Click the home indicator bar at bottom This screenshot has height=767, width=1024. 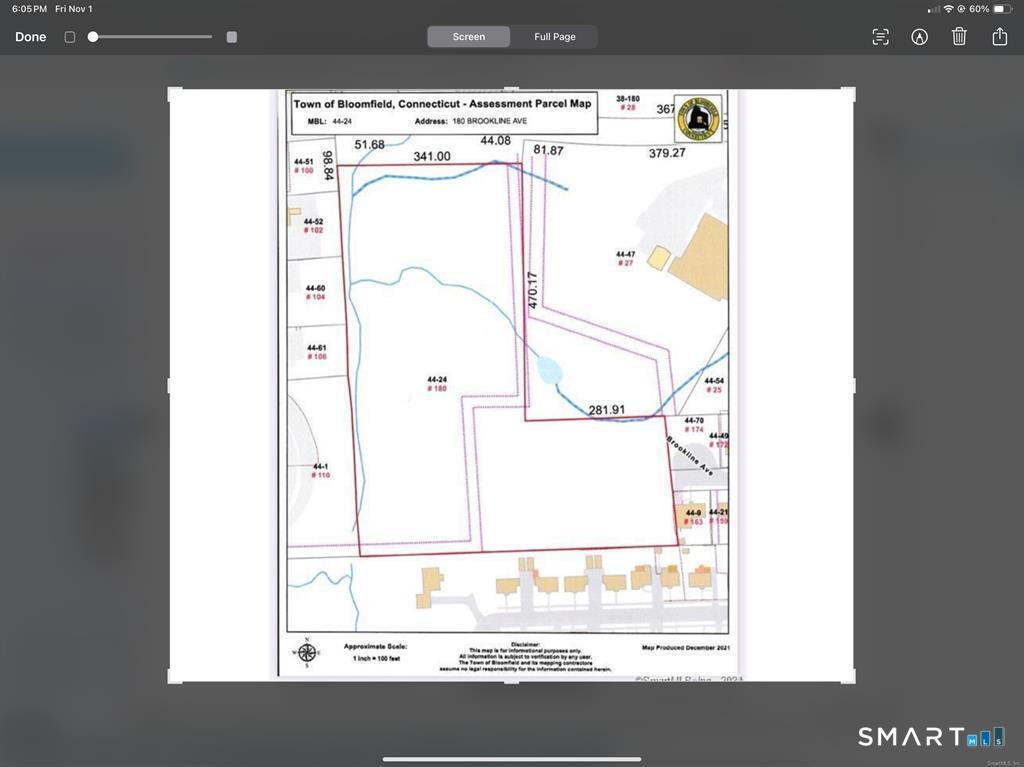pos(512,759)
